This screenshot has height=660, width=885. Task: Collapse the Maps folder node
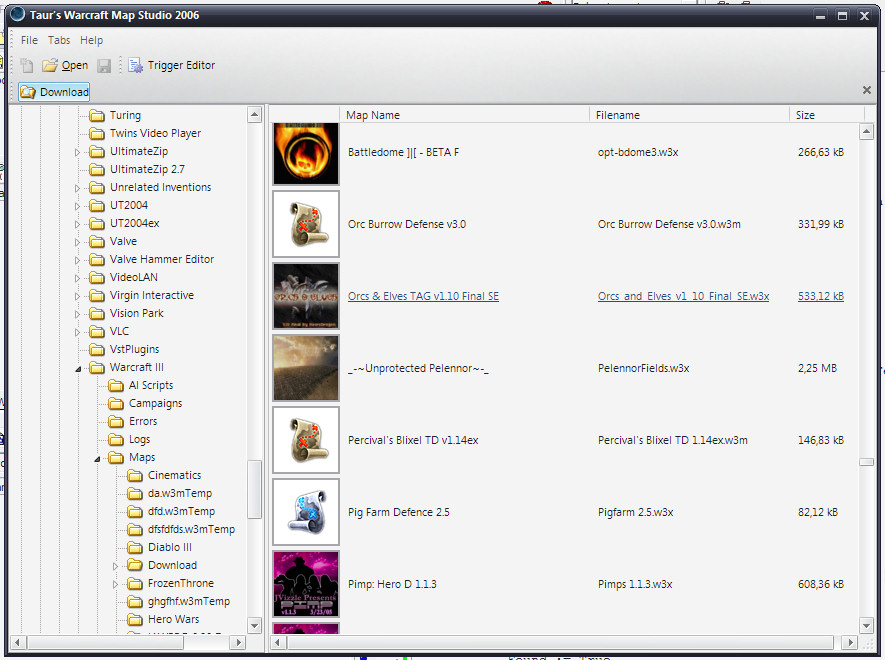click(x=97, y=459)
